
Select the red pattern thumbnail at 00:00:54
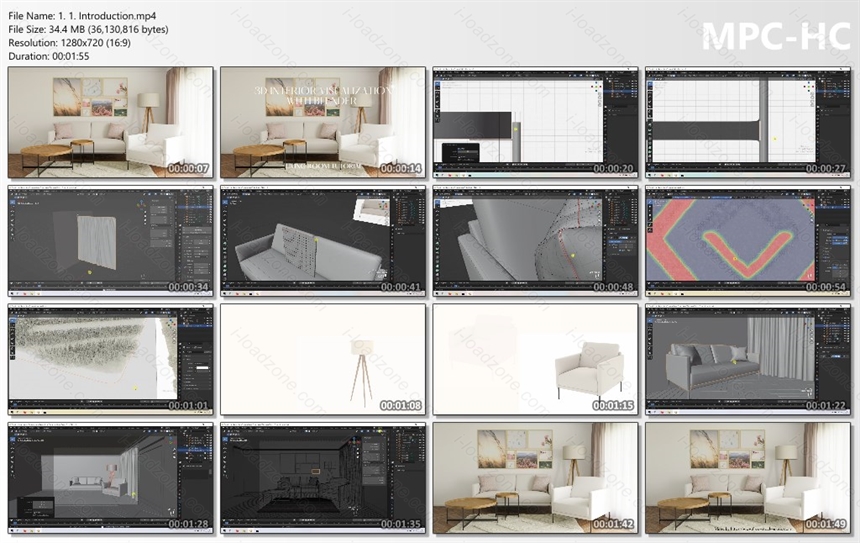(748, 241)
